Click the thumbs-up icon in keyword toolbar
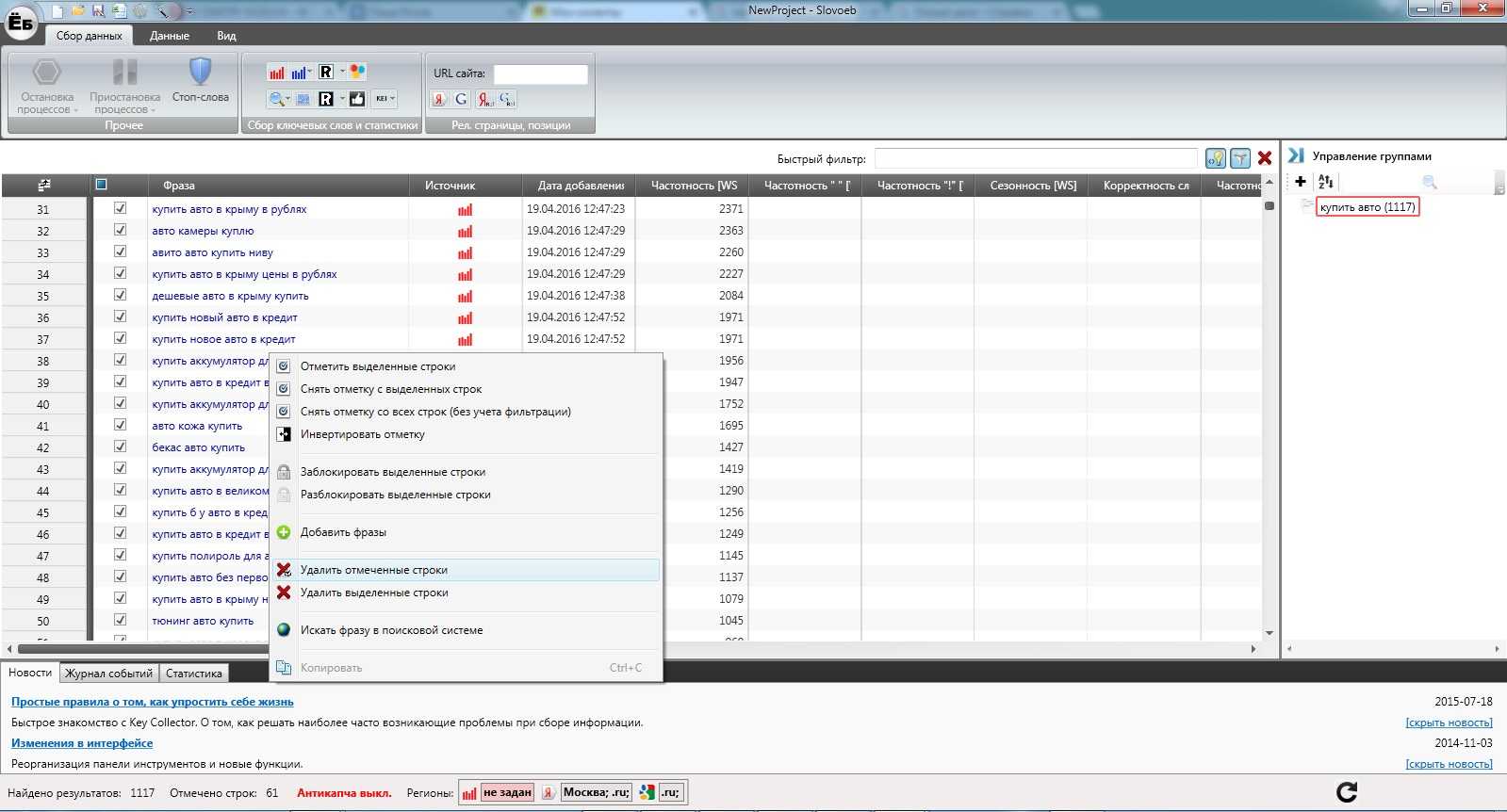The image size is (1507, 812). pos(357,99)
